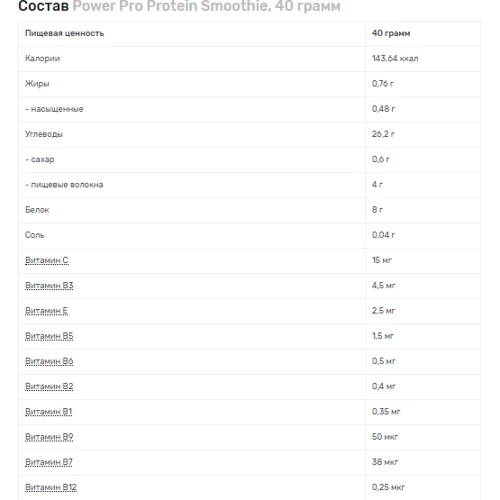Click the Состав Power Pro heading
Image resolution: width=500 pixels, height=500 pixels.
click(179, 6)
